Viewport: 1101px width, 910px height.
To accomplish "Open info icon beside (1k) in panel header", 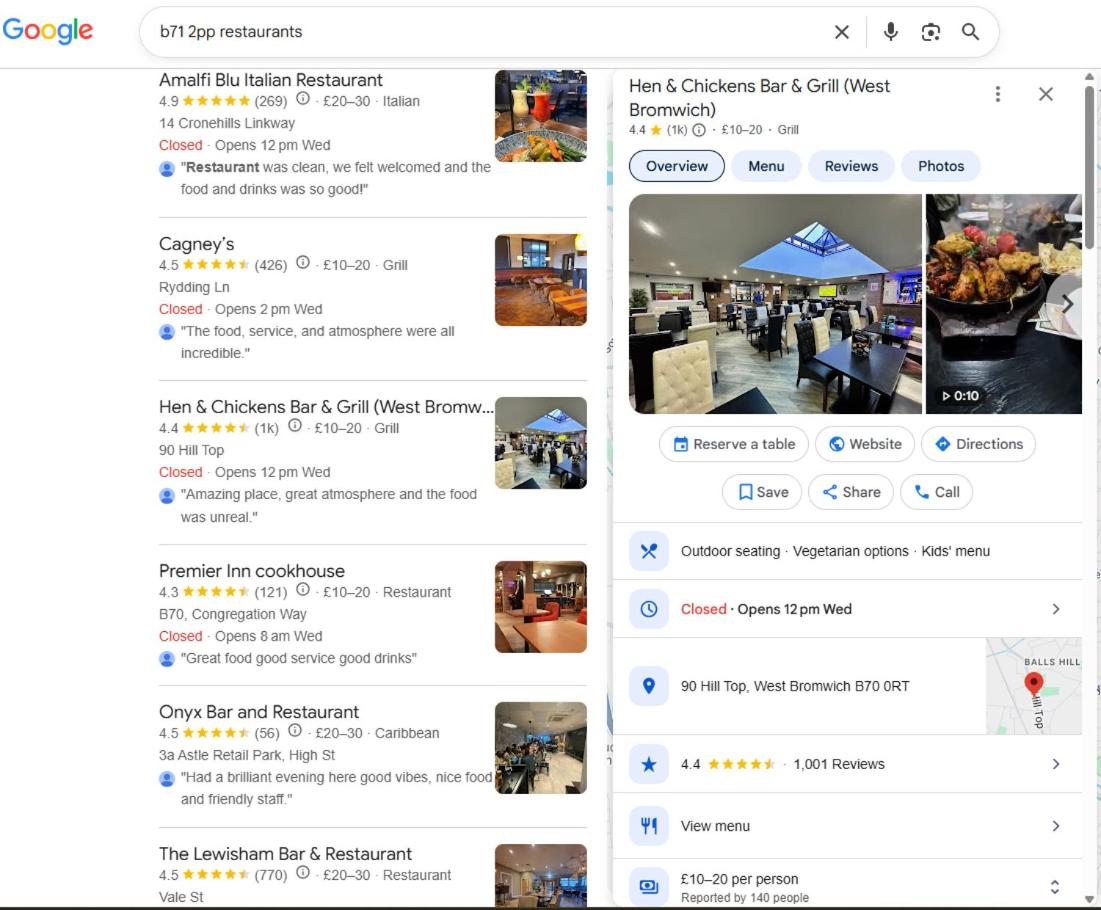I will click(699, 130).
